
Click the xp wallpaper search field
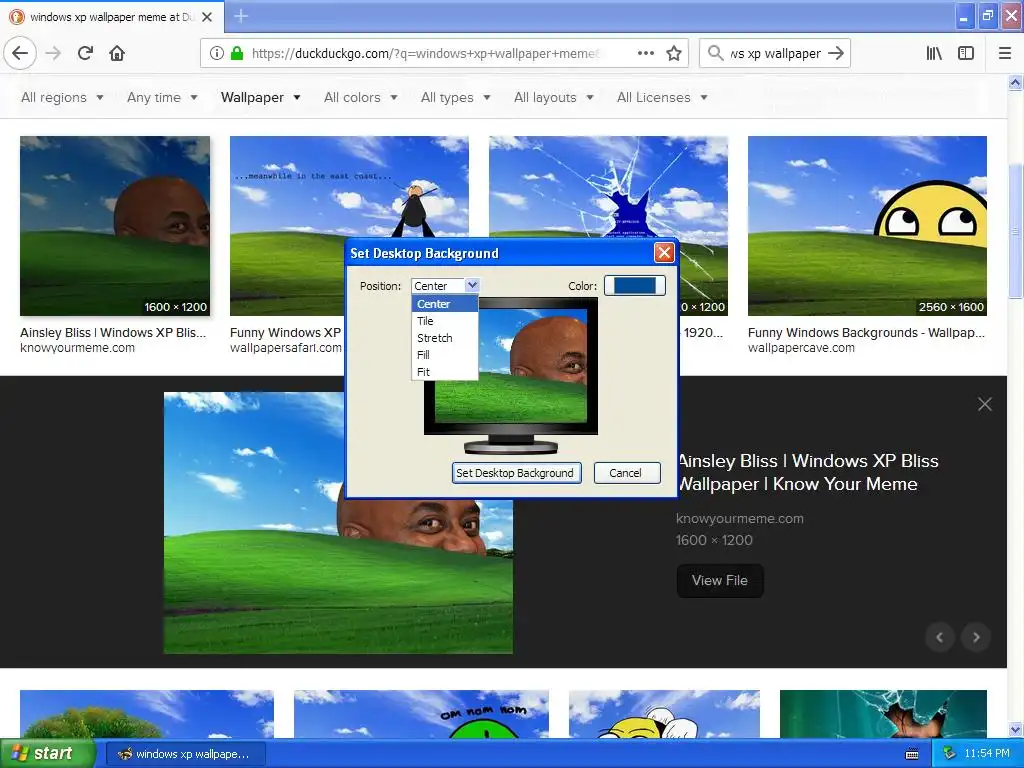pyautogui.click(x=775, y=53)
